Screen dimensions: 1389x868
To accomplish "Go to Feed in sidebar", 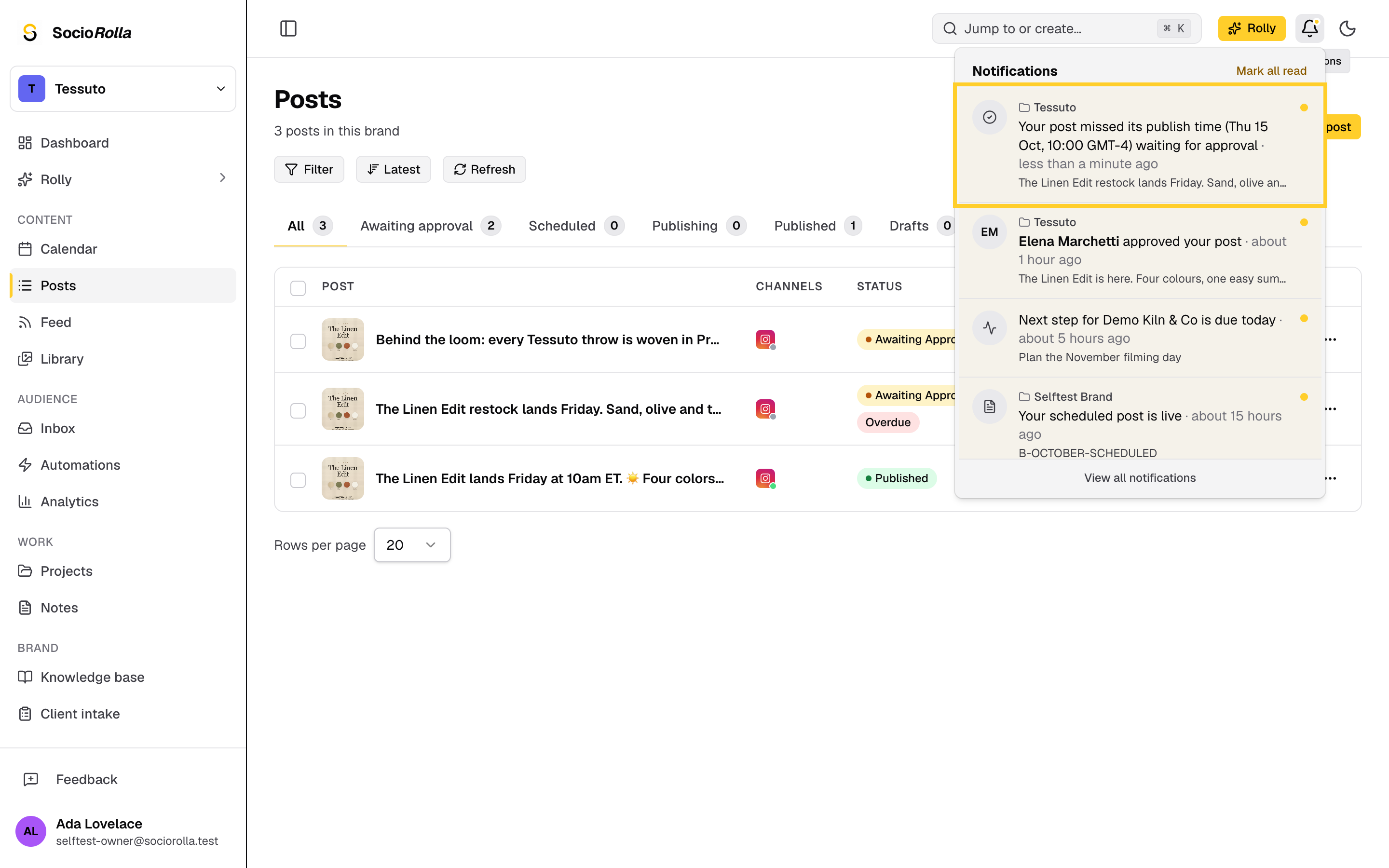I will [x=123, y=322].
